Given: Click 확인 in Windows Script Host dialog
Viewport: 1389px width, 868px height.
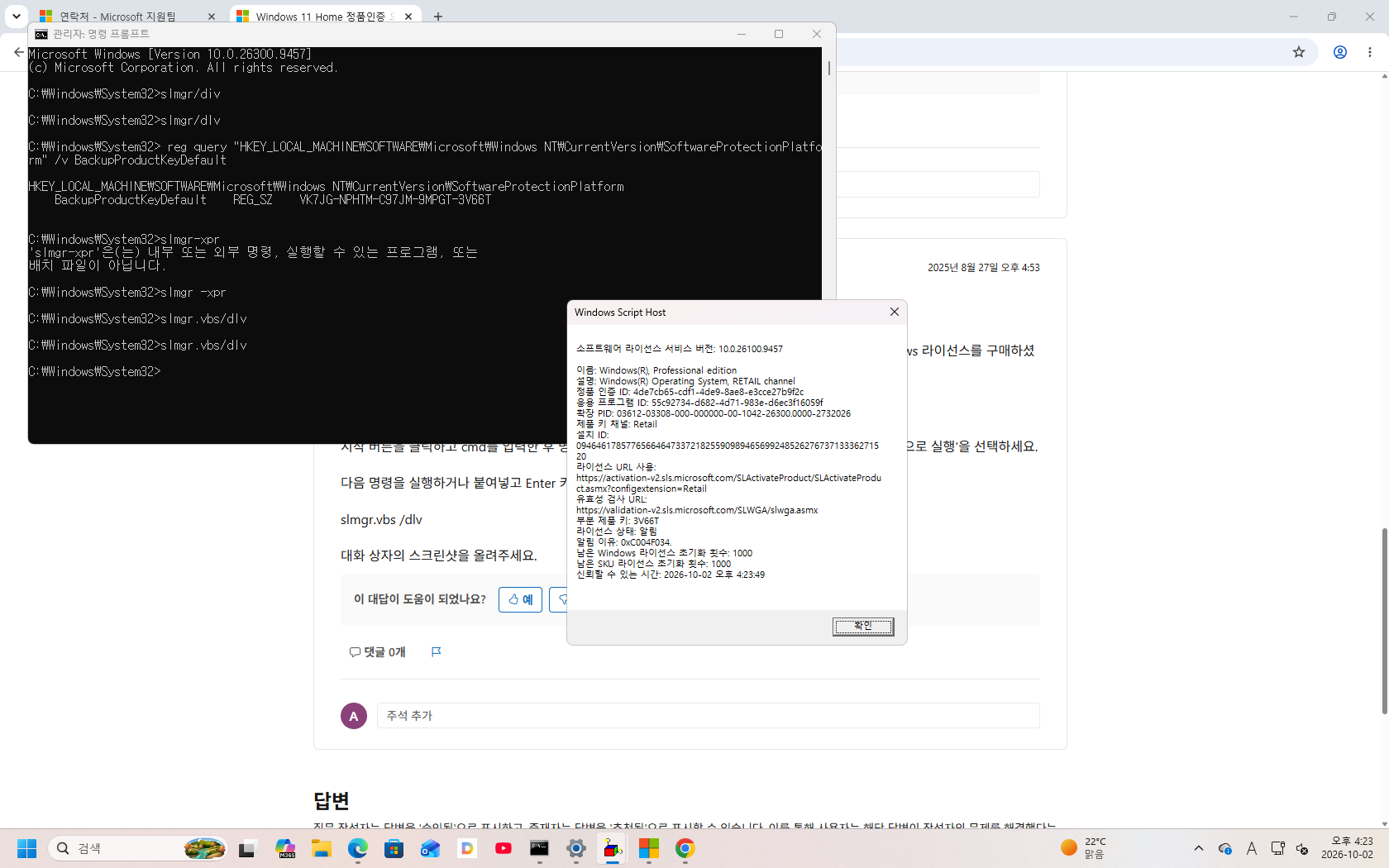Looking at the screenshot, I should click(863, 627).
